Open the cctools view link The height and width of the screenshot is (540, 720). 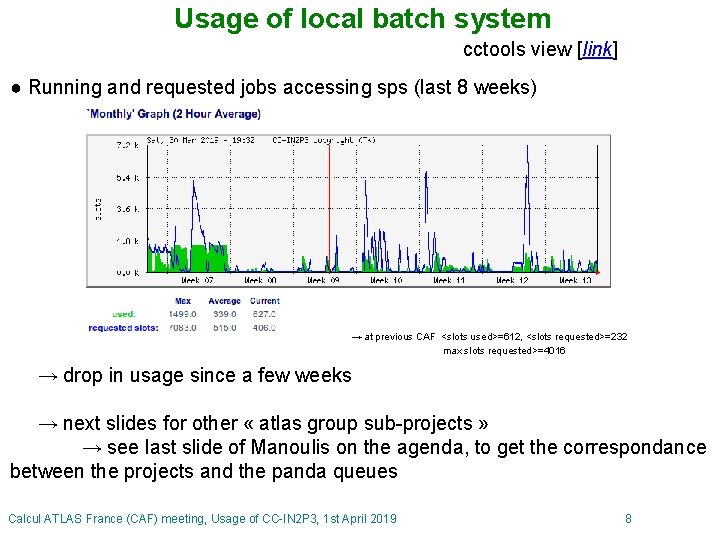(597, 50)
